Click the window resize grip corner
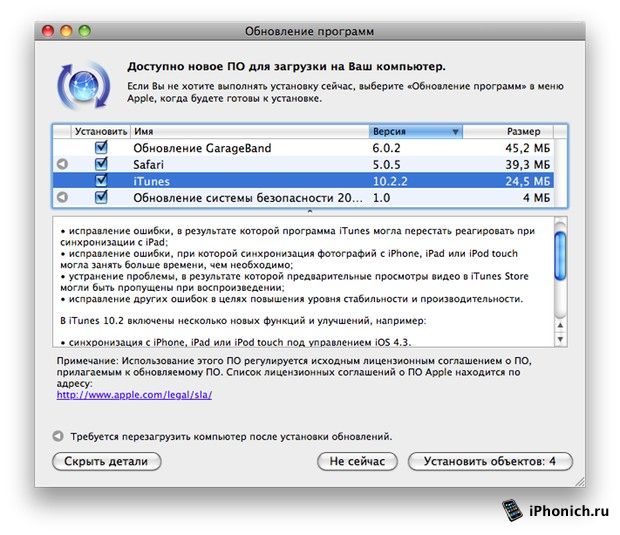Screen dimensions: 620x535 pos(580,481)
